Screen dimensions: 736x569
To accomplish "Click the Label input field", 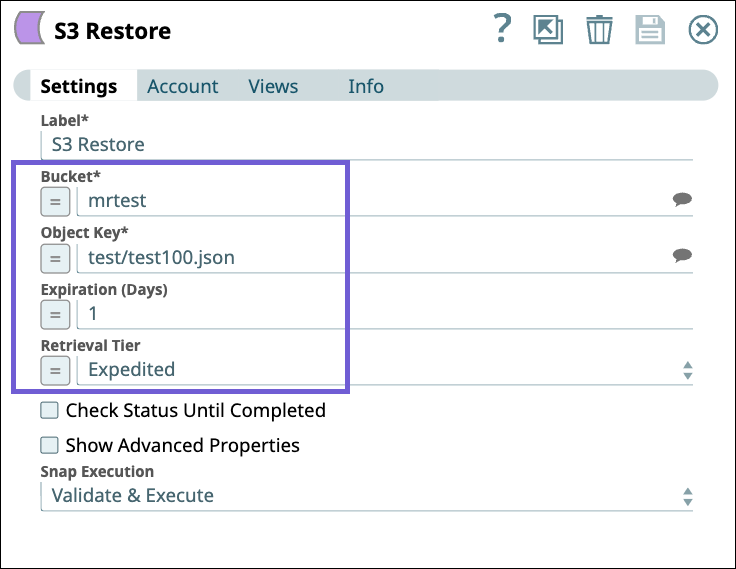I will pyautogui.click(x=366, y=144).
